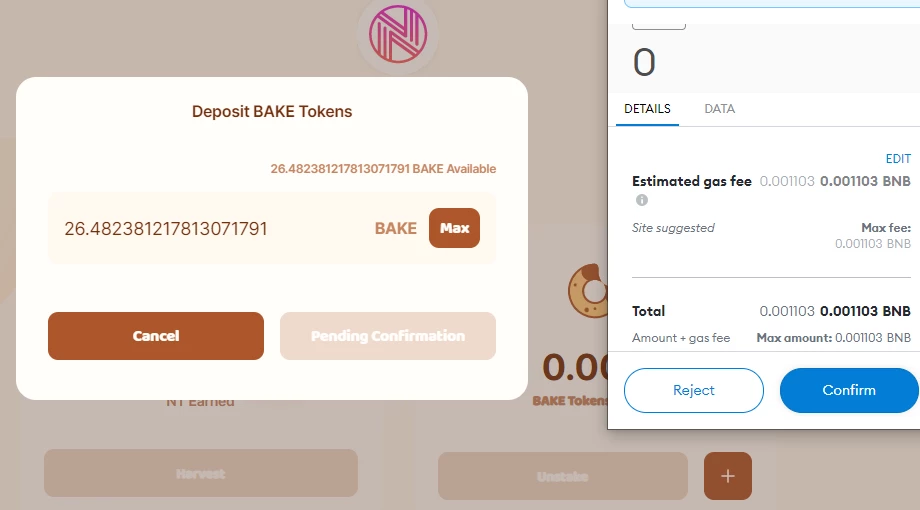Click the Unstake button
The width and height of the screenshot is (920, 510).
pos(563,476)
